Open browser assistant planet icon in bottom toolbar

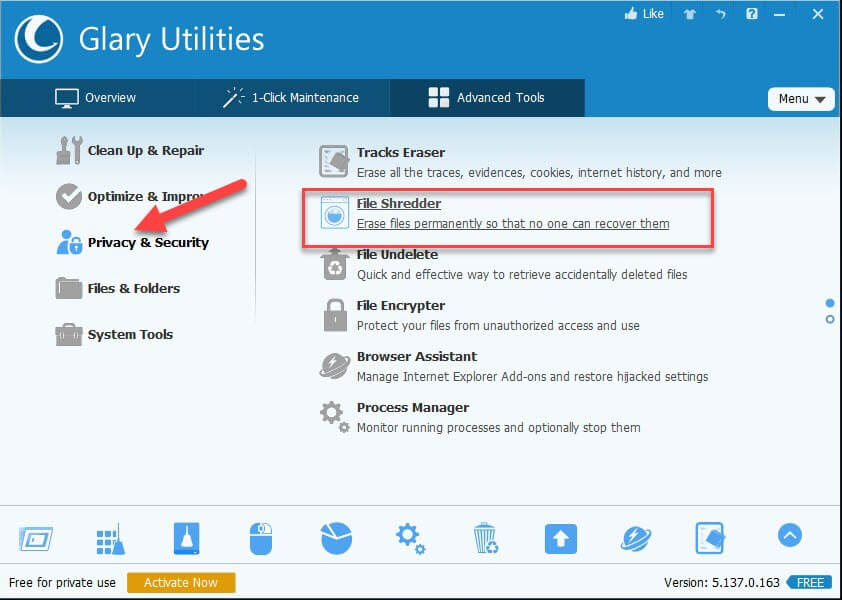point(636,539)
